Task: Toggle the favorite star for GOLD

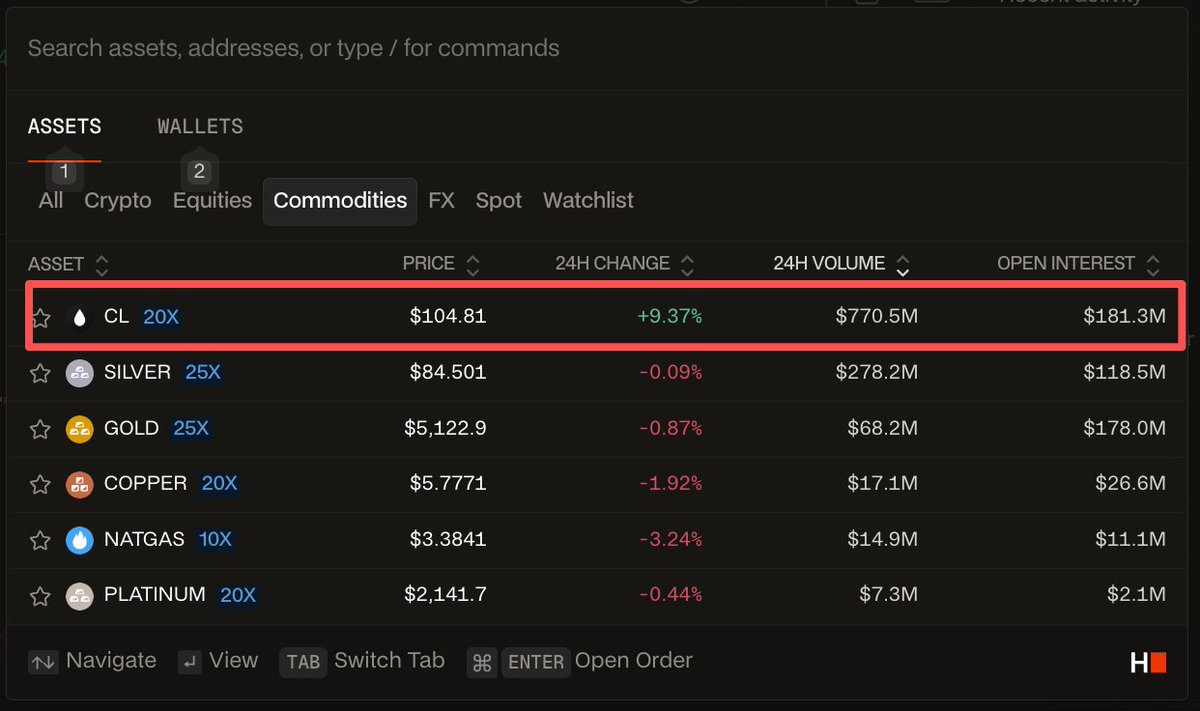Action: (40, 429)
